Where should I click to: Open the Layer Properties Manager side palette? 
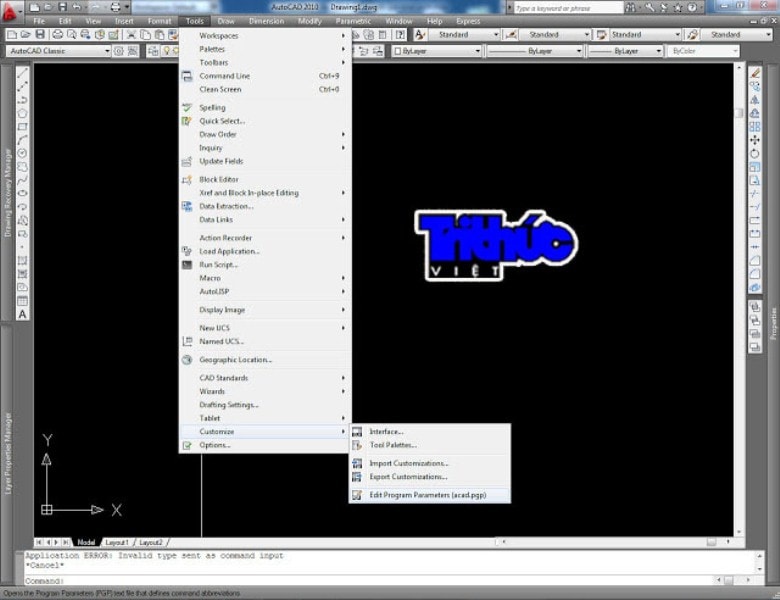(7, 453)
